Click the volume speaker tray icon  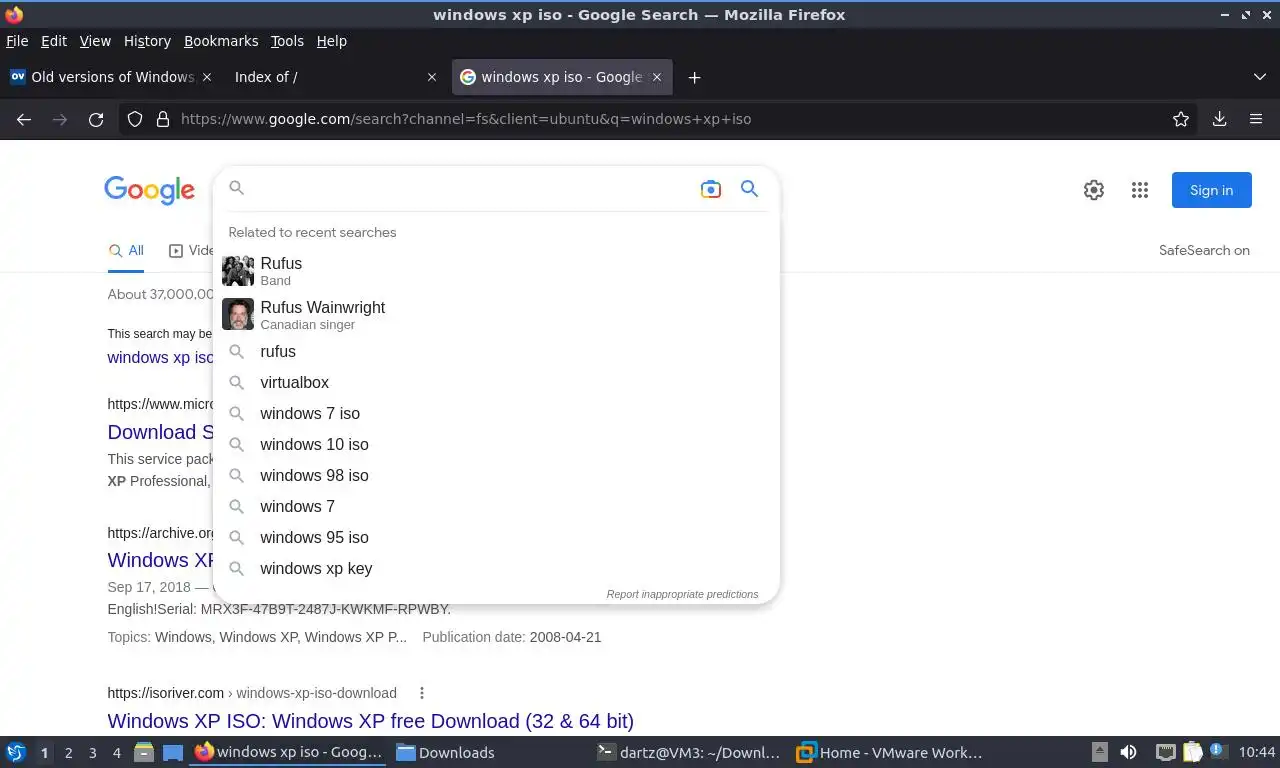point(1128,752)
